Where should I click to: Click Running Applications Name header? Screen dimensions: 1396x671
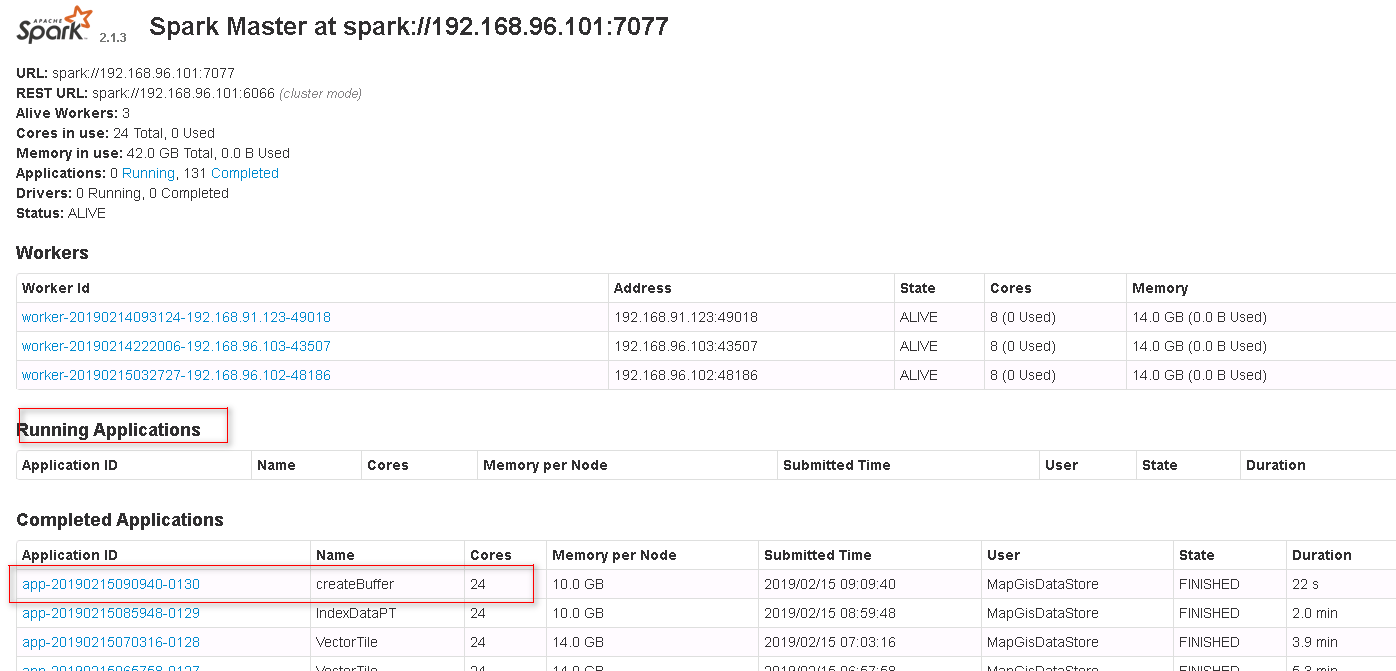tap(276, 465)
